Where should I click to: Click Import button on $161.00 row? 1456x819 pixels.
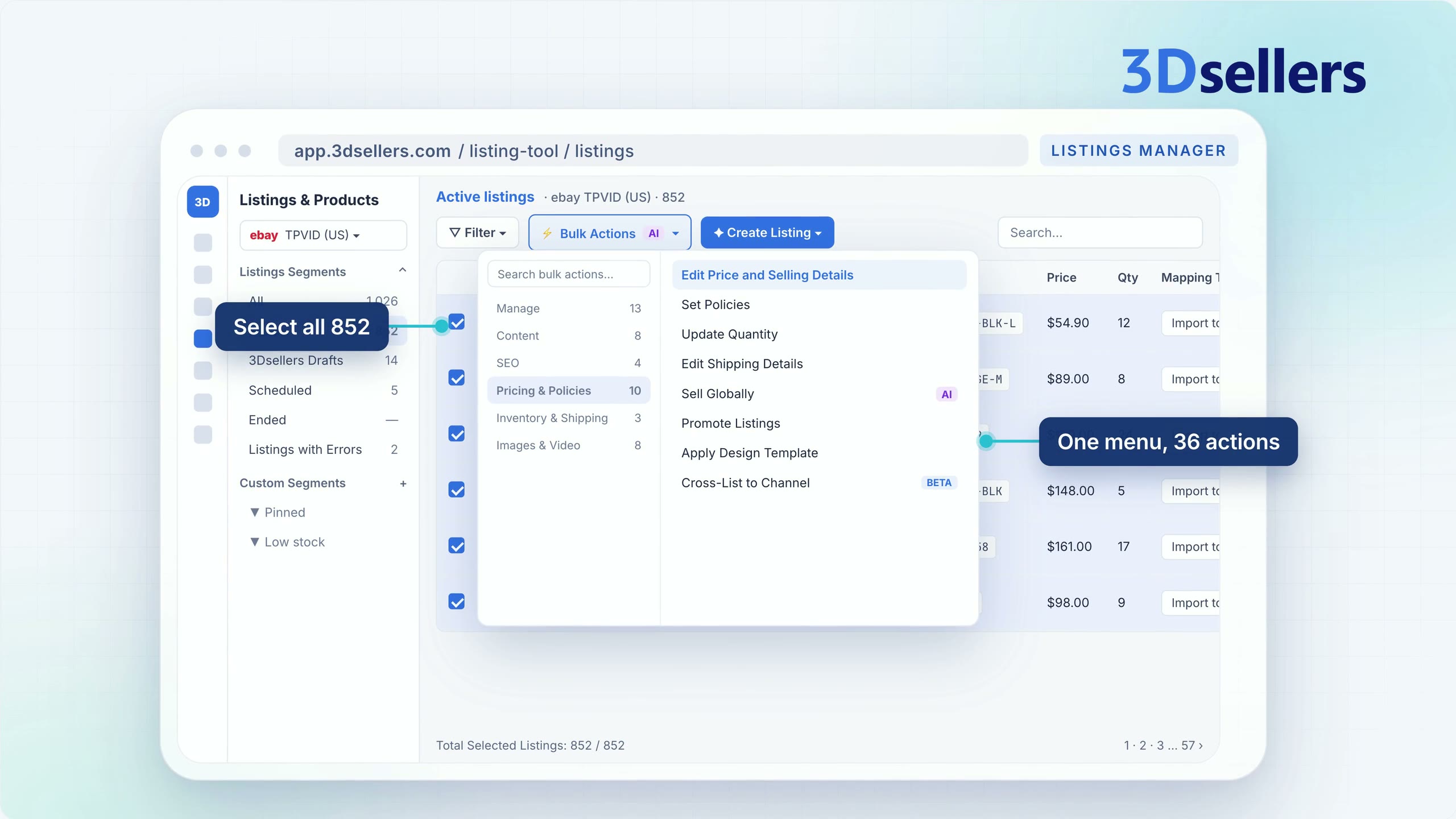coord(1191,547)
